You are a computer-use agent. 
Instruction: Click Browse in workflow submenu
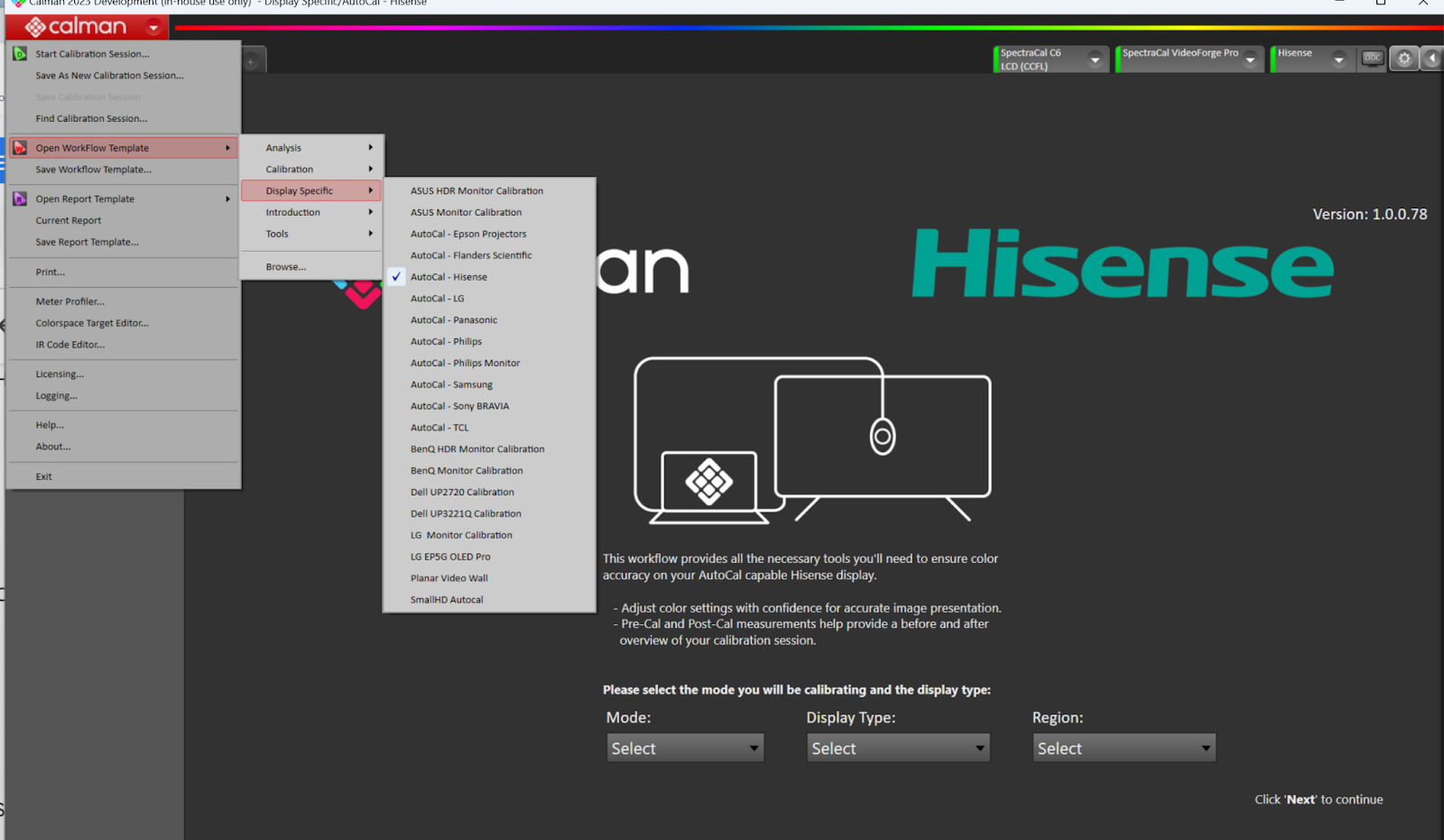(x=311, y=267)
